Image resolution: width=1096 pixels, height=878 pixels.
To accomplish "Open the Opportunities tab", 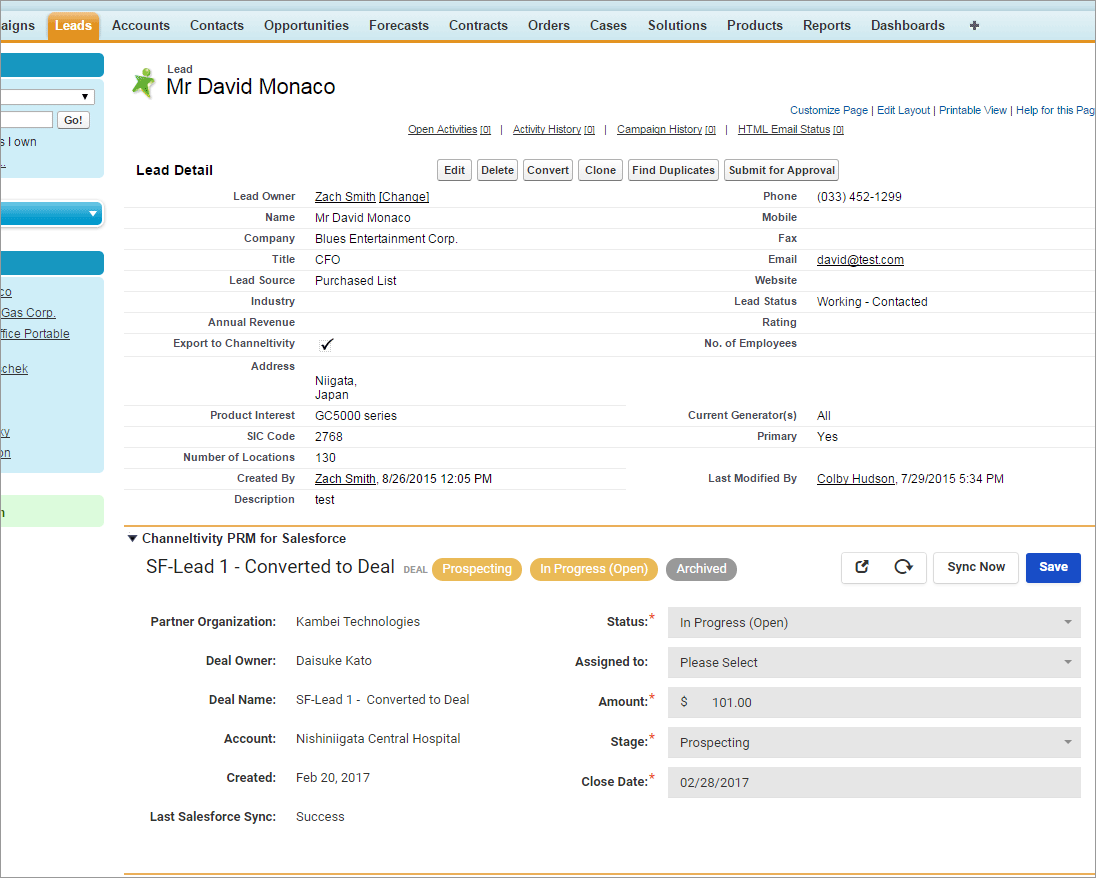I will click(x=306, y=26).
